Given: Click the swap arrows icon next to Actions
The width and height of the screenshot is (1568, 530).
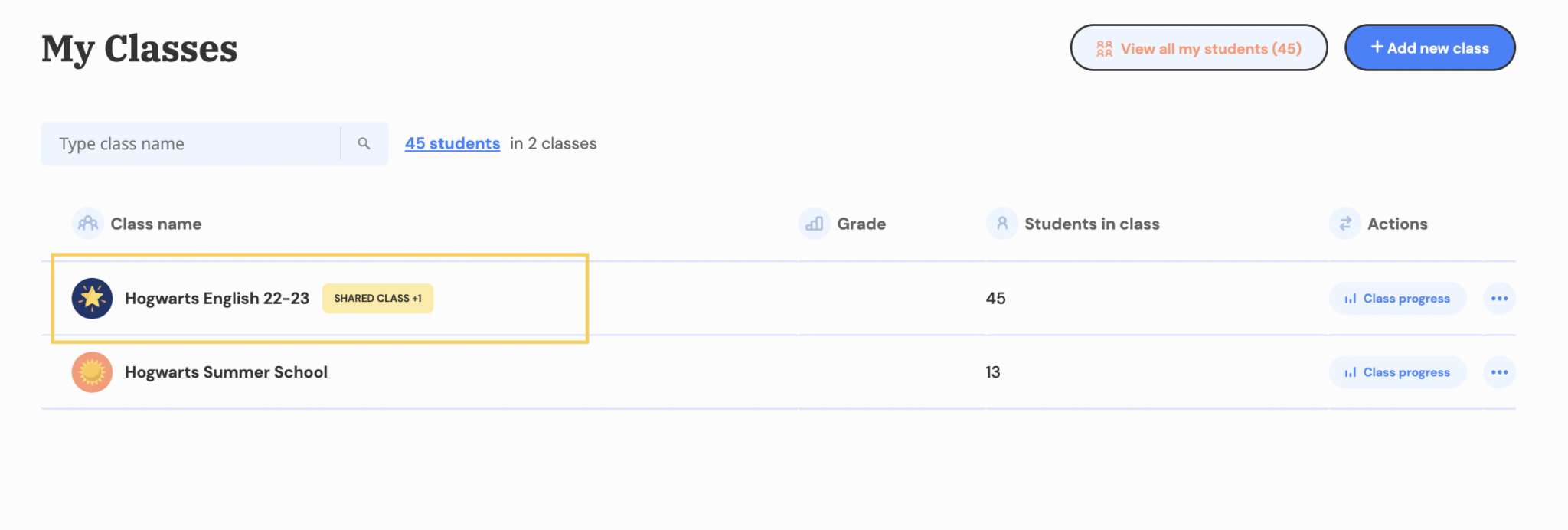Looking at the screenshot, I should (1344, 223).
